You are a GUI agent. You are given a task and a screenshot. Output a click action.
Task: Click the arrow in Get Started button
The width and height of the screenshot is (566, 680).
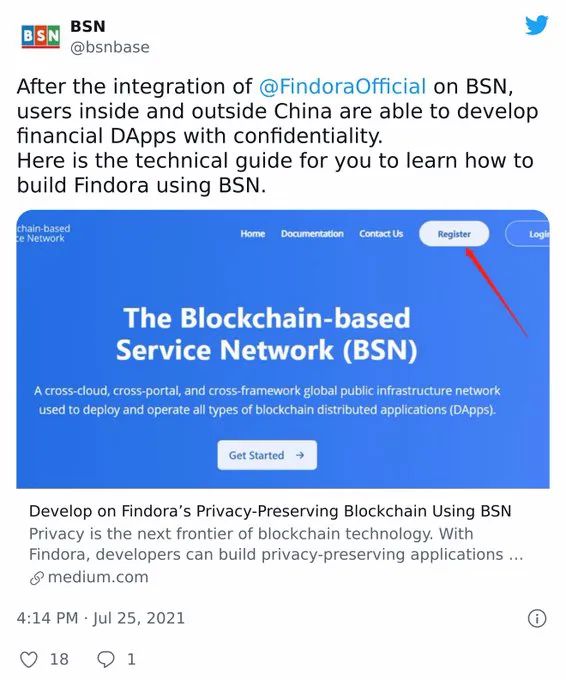(x=300, y=455)
